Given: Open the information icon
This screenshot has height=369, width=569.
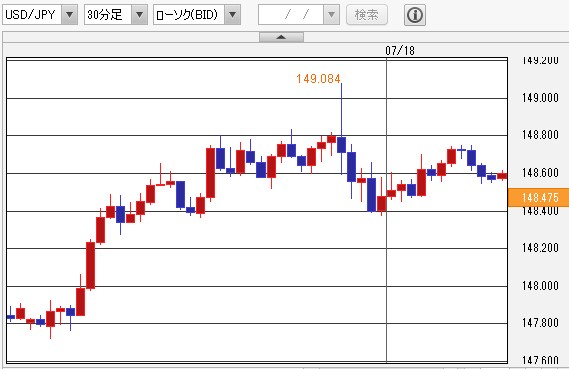Looking at the screenshot, I should (x=415, y=15).
